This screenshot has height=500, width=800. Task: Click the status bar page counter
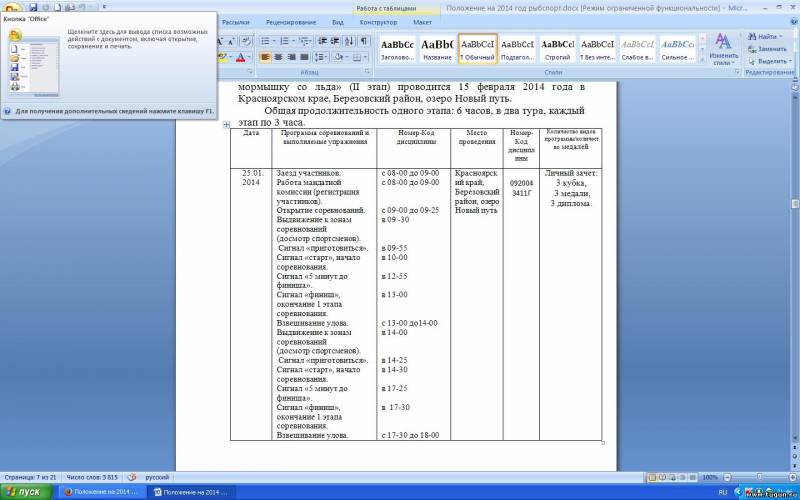[x=30, y=478]
